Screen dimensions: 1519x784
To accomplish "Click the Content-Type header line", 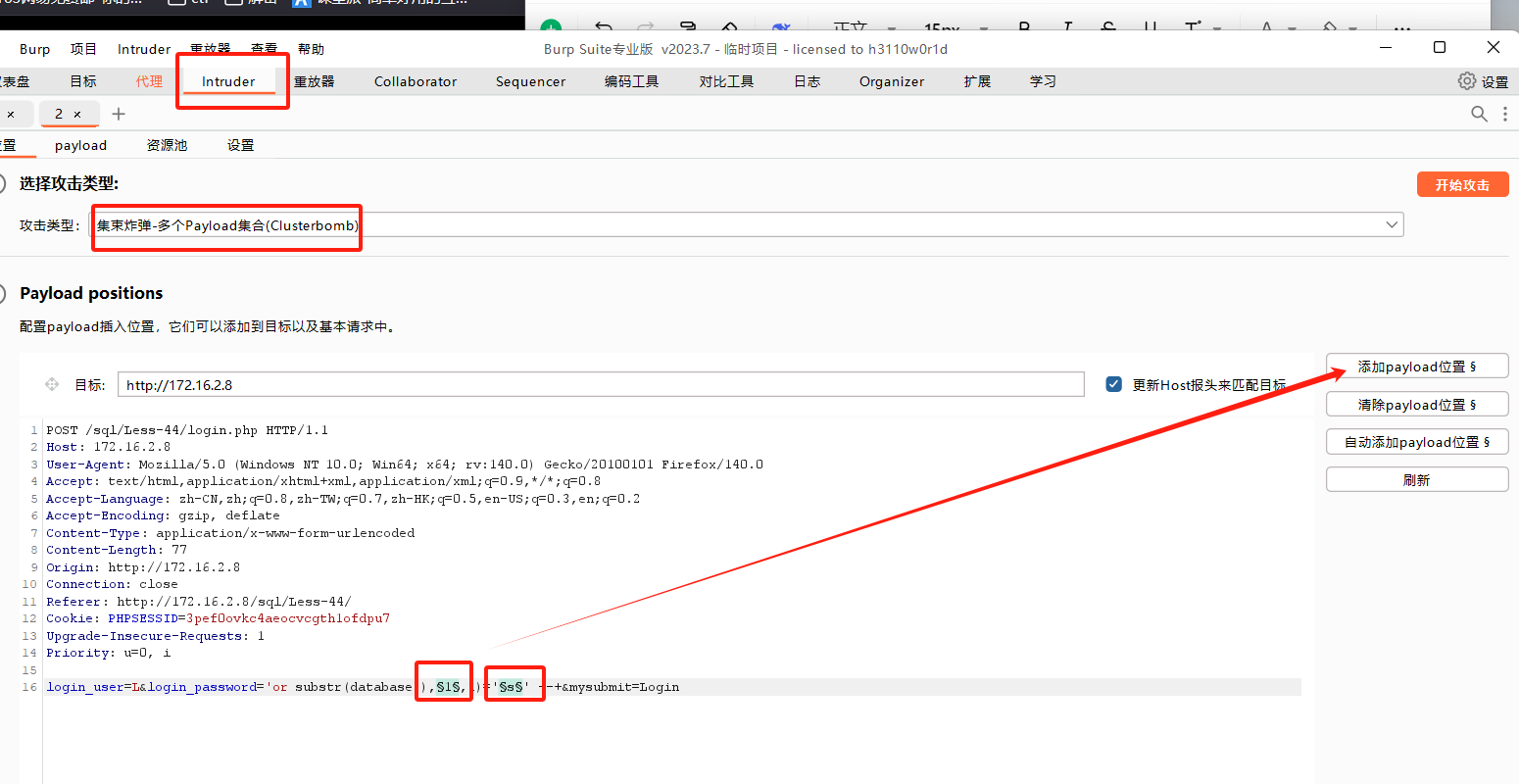I will coord(230,533).
